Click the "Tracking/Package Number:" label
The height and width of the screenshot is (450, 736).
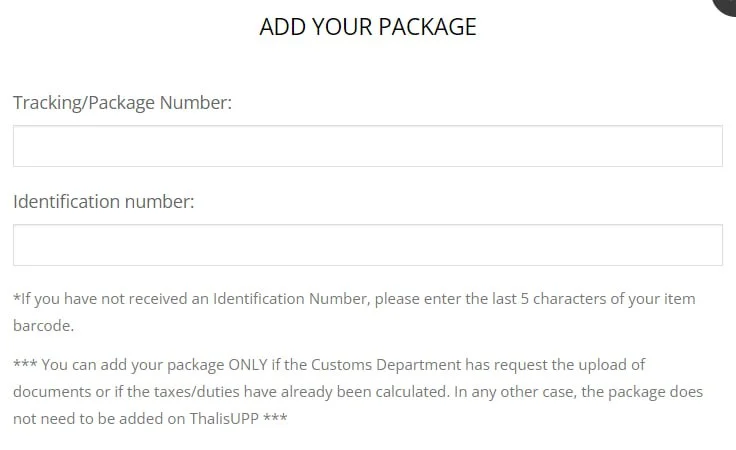coord(122,102)
